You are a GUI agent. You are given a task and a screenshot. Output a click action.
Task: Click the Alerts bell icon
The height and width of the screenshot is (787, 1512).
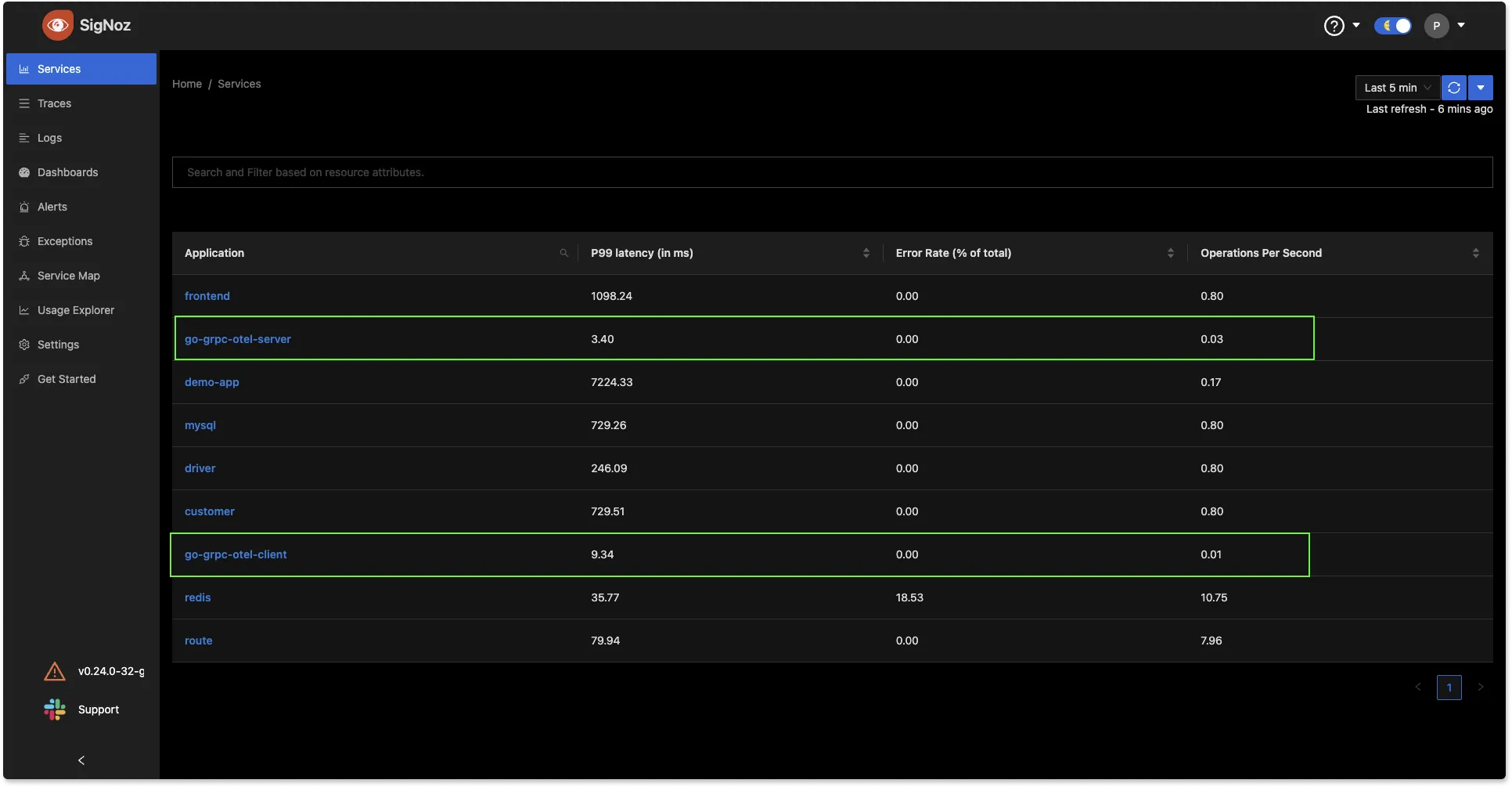[x=24, y=207]
